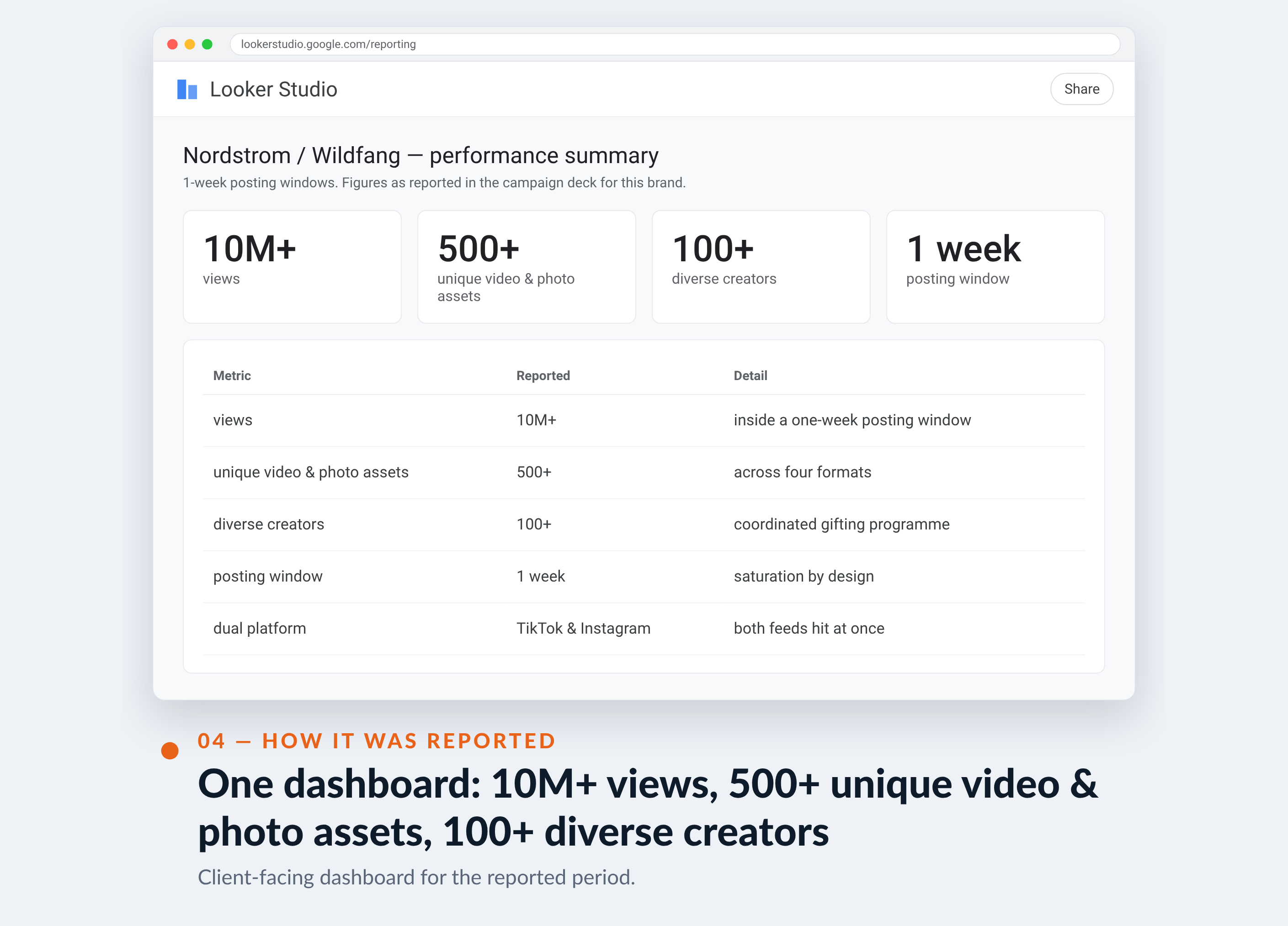
Task: Click the Metric column header
Action: tap(232, 376)
